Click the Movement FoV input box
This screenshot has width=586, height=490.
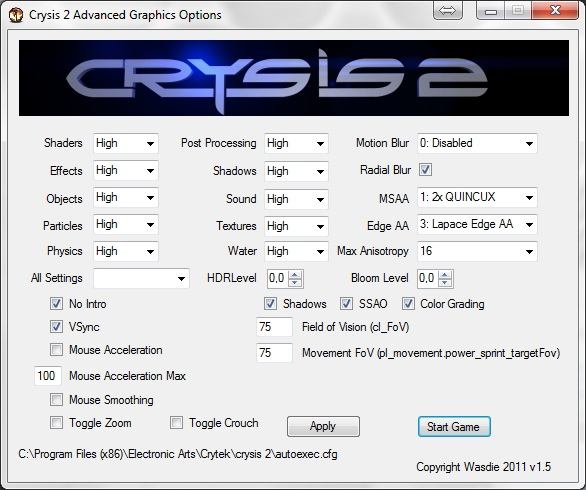pos(274,353)
